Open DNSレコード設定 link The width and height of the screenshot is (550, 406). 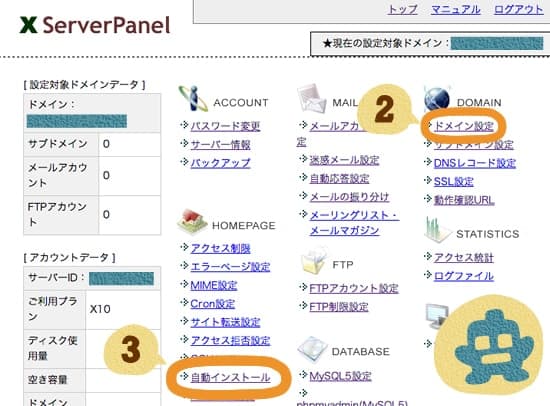(475, 163)
